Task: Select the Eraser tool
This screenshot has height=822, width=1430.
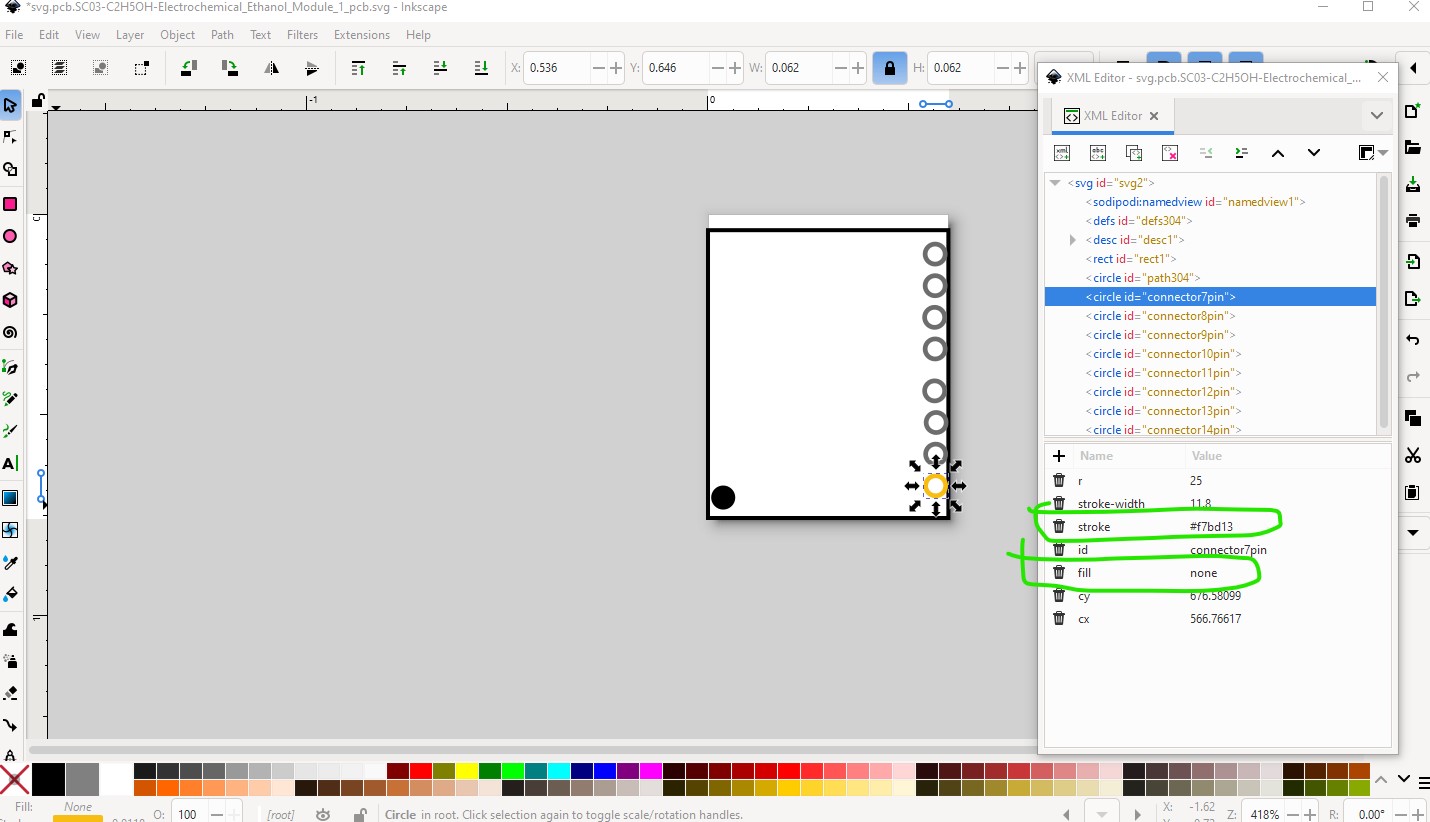Action: [10, 693]
